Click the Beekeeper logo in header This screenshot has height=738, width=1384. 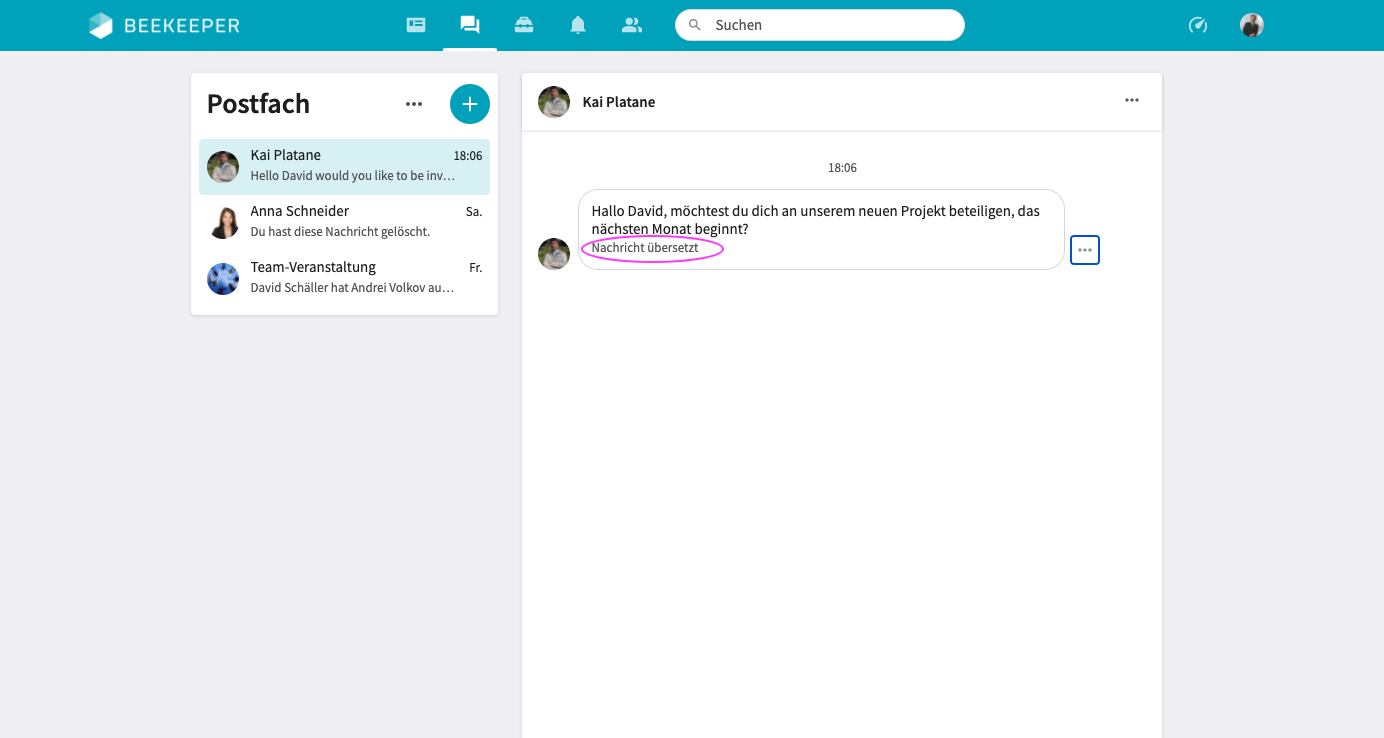(164, 25)
